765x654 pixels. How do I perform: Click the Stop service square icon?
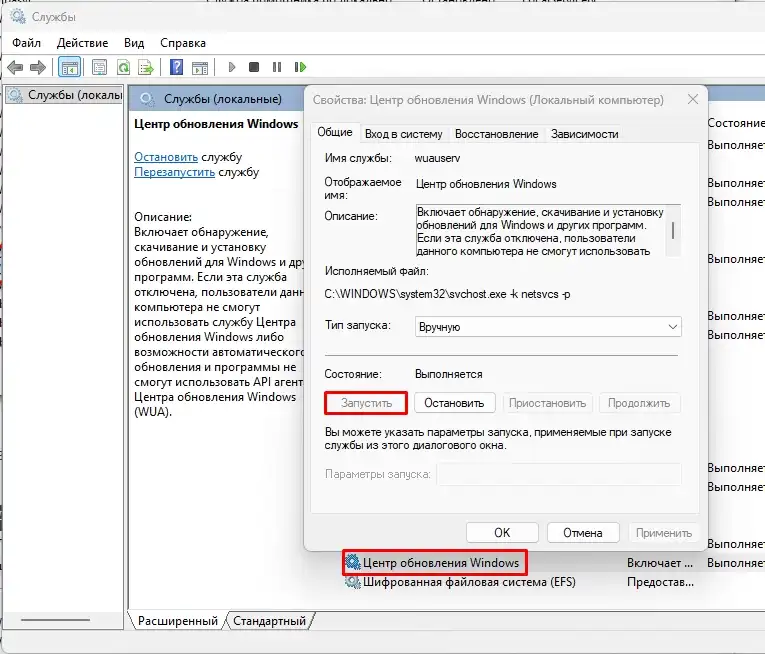click(x=254, y=67)
